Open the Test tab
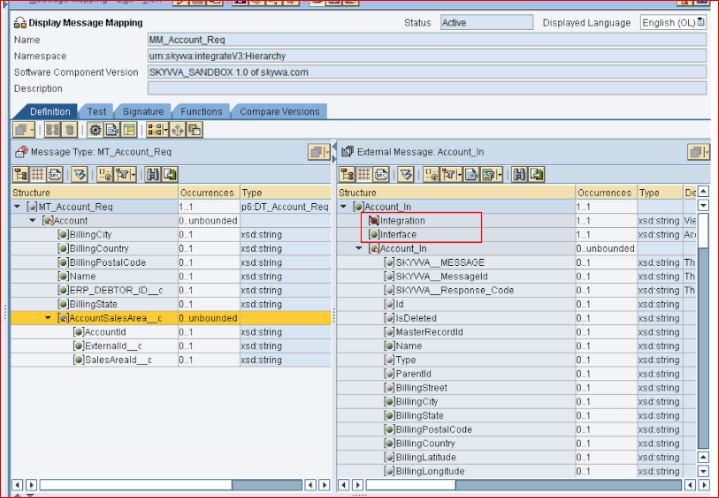Viewport: 719px width, 498px height. pos(96,112)
